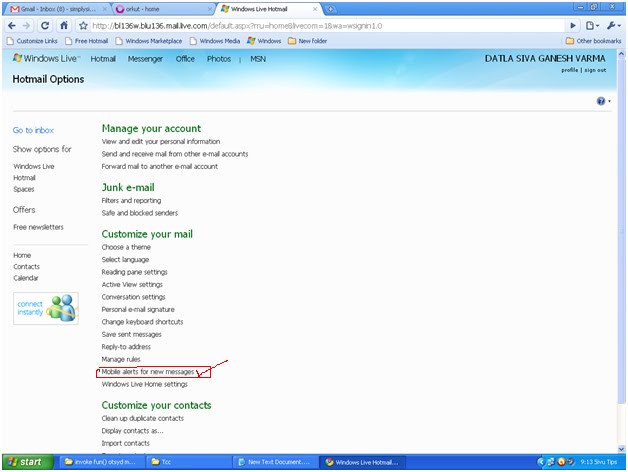Click the address bar URL field
The width and height of the screenshot is (628, 472).
click(x=326, y=26)
